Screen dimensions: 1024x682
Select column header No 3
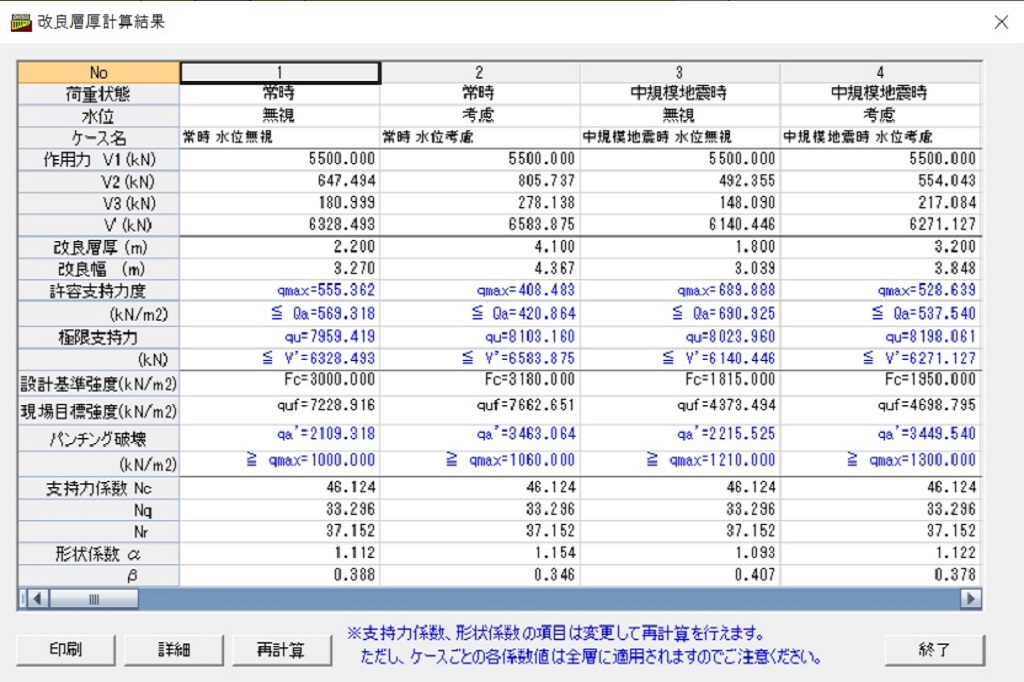679,73
